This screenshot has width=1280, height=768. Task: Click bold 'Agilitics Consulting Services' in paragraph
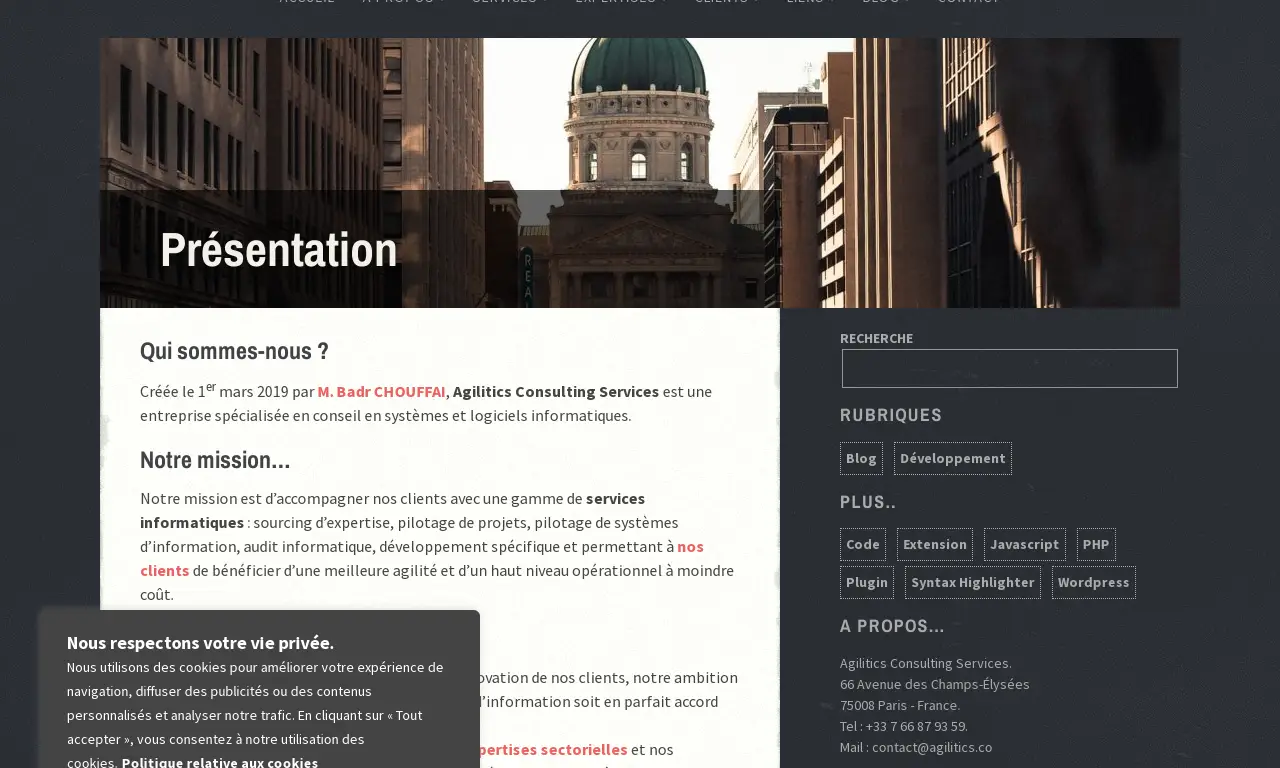click(x=556, y=391)
